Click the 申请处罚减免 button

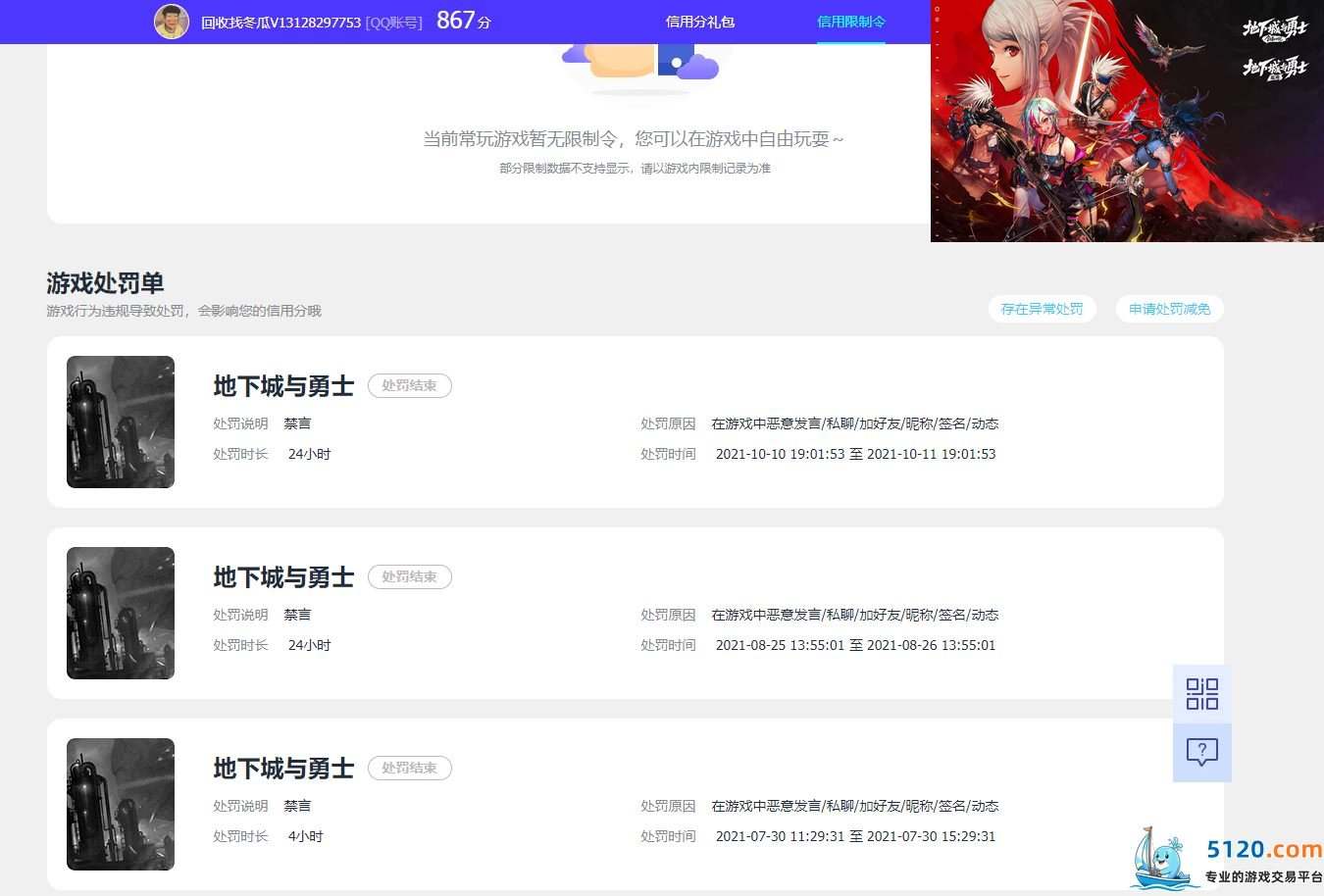click(x=1170, y=309)
